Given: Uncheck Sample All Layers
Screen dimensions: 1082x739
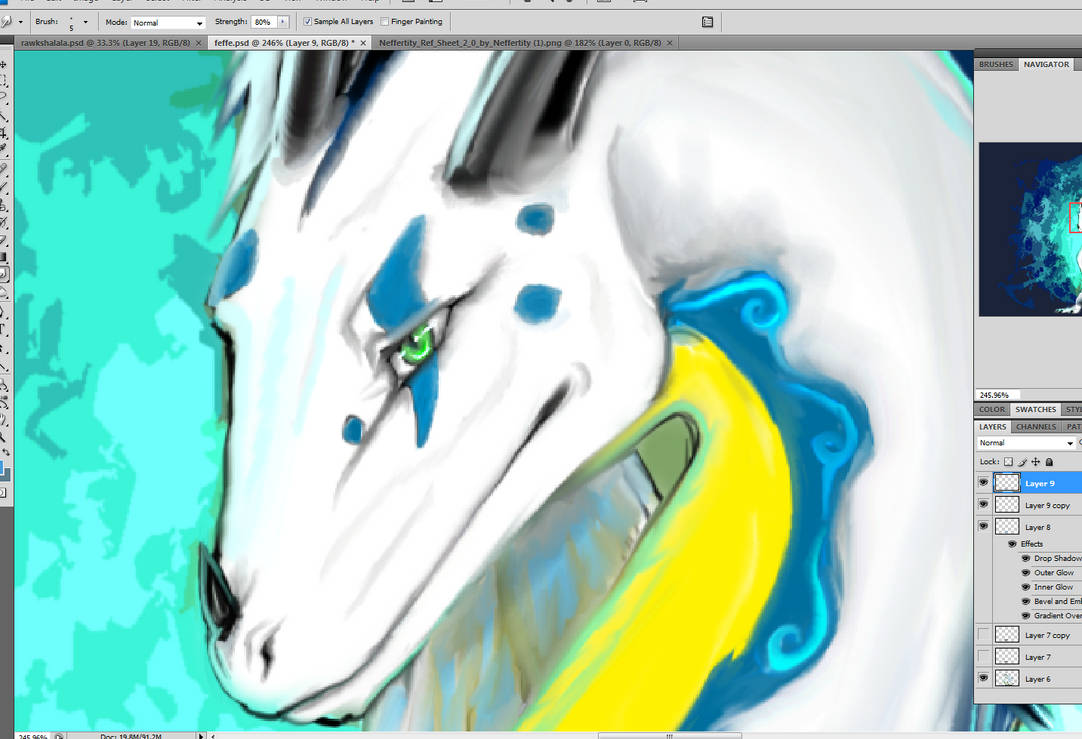Looking at the screenshot, I should tap(308, 22).
